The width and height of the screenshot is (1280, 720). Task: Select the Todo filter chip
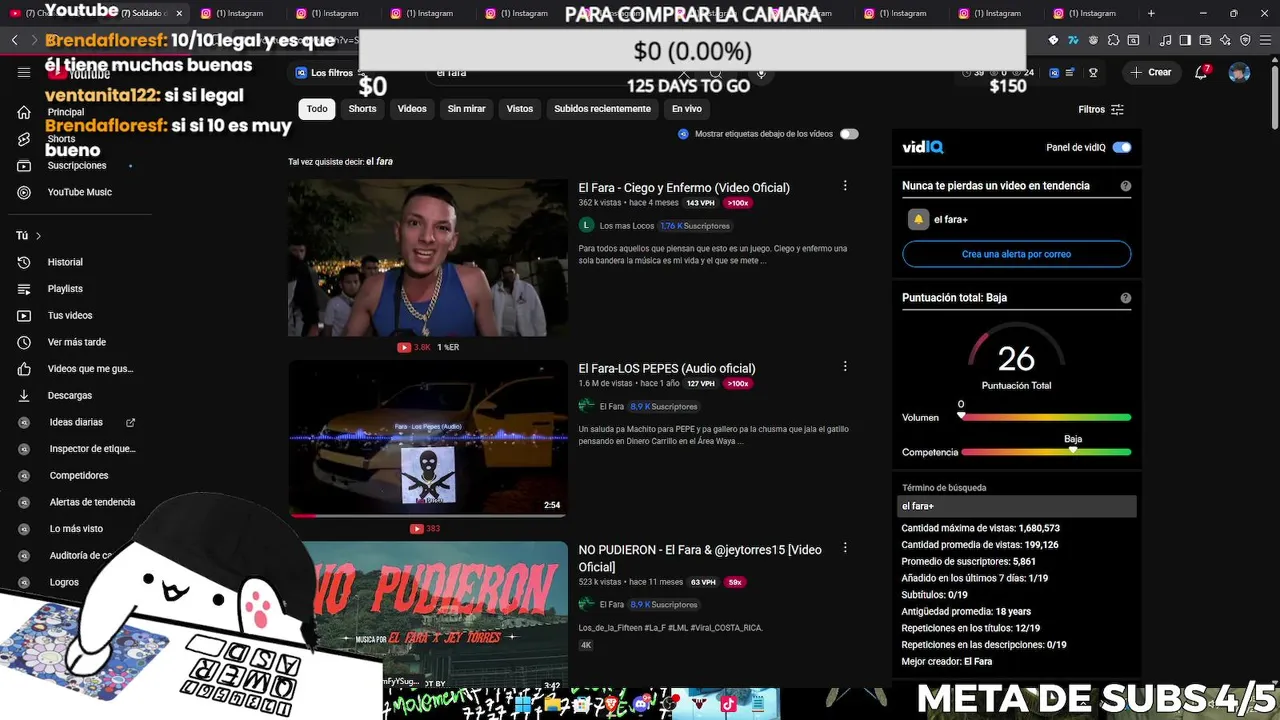[317, 109]
